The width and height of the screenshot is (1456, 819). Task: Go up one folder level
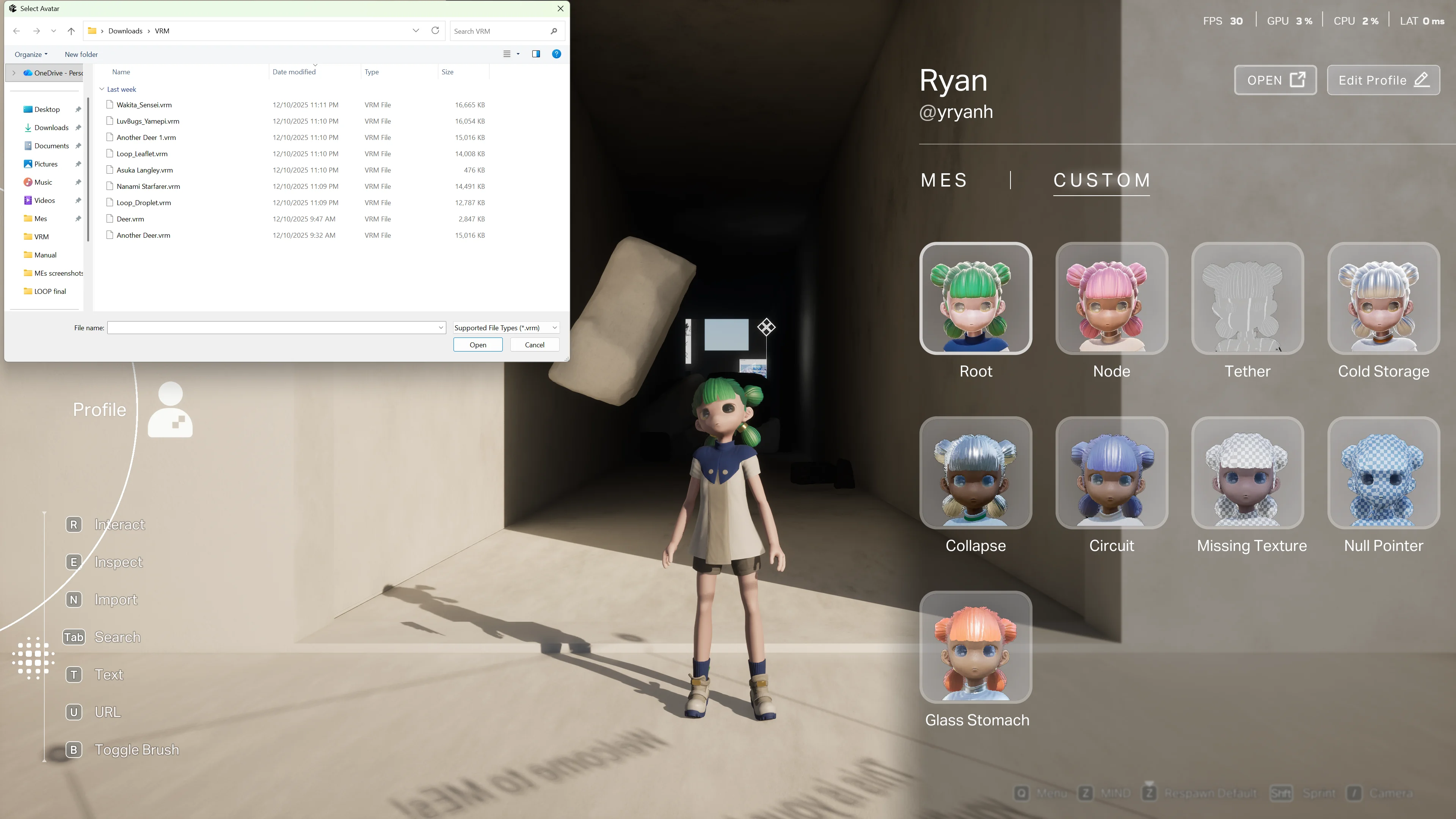tap(71, 31)
